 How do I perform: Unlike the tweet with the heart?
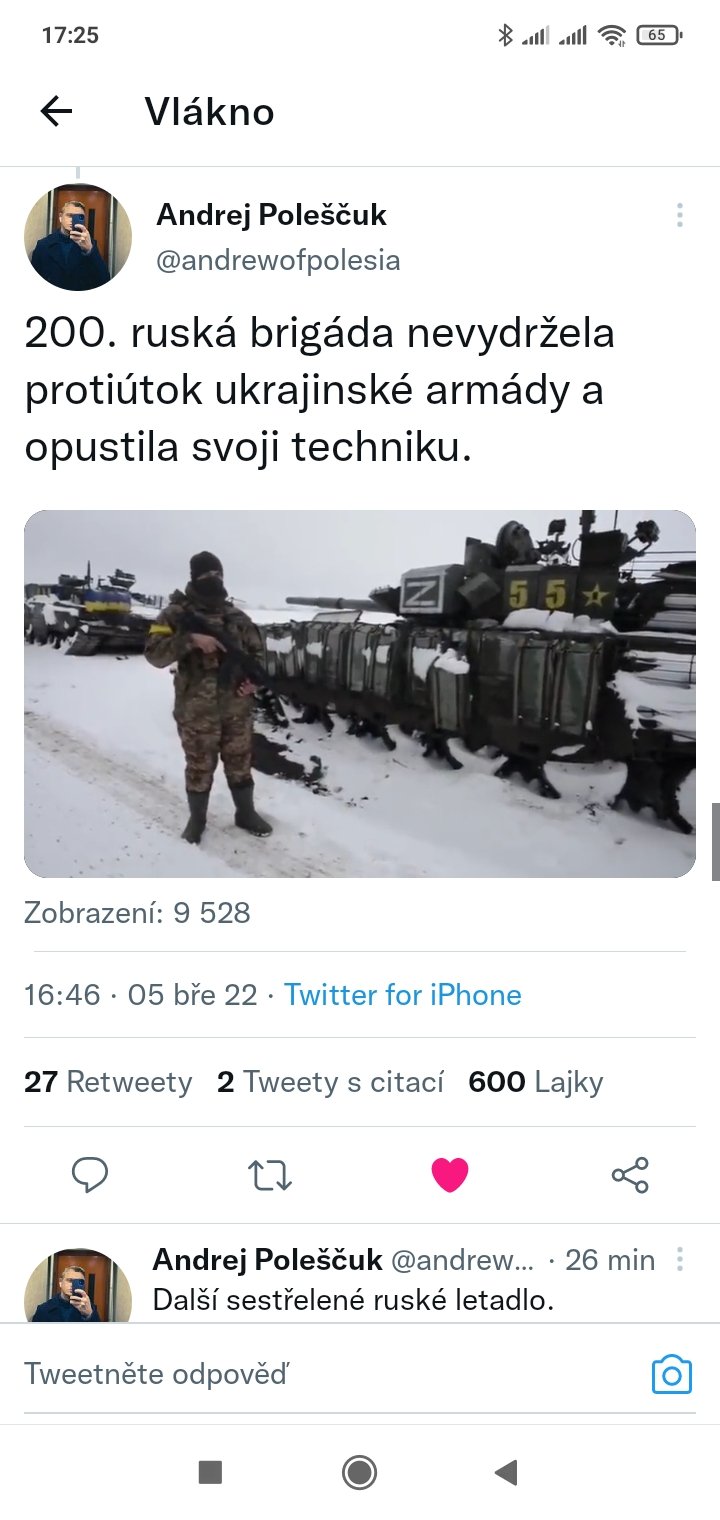pos(450,1174)
